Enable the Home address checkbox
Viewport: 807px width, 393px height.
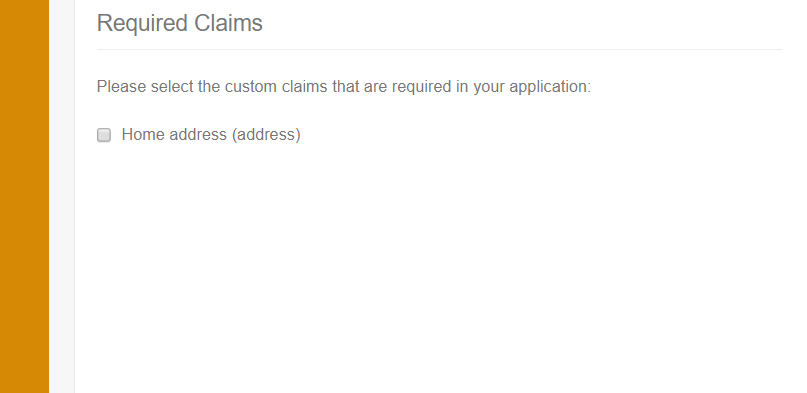point(104,135)
